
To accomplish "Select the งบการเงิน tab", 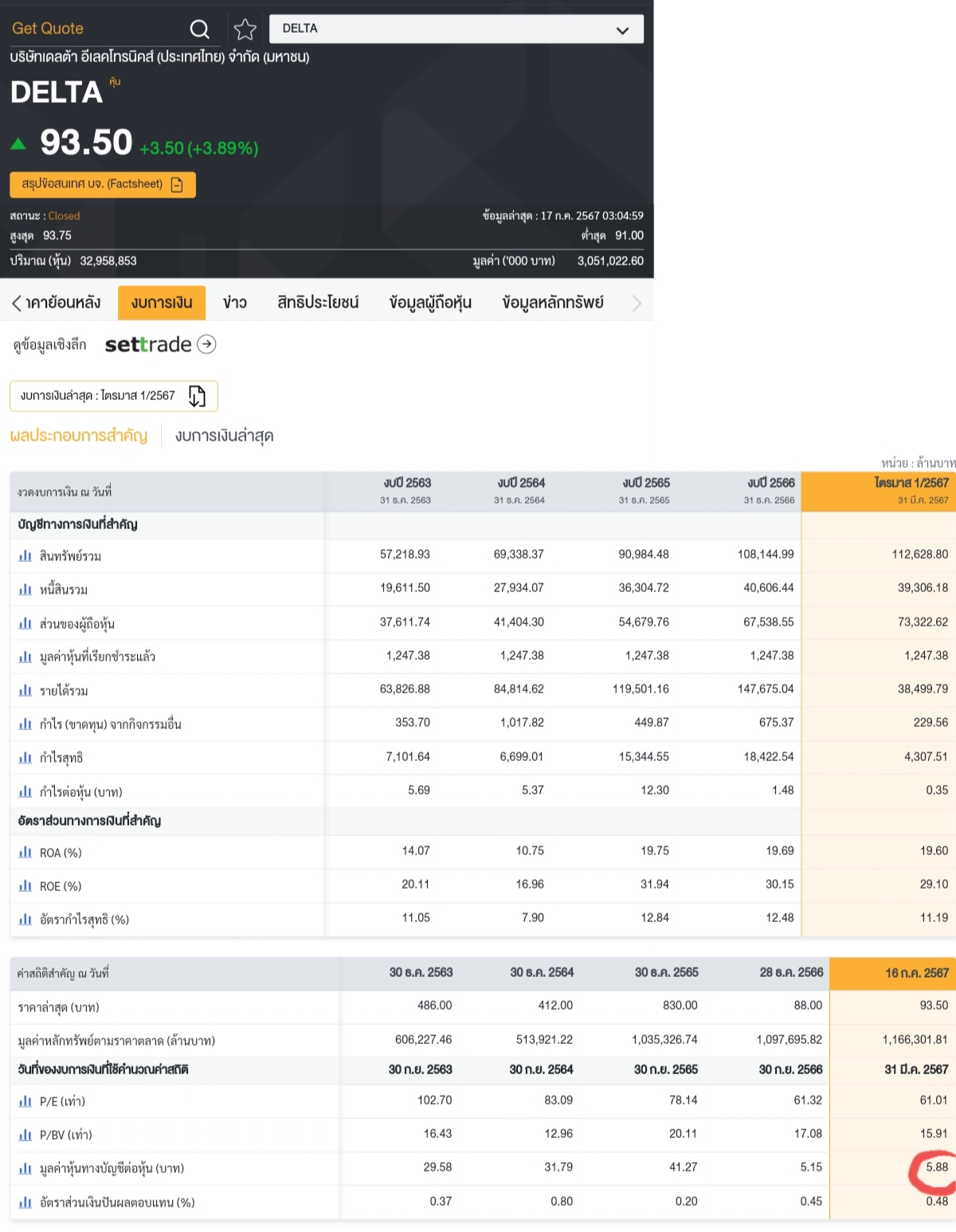I will [x=162, y=303].
